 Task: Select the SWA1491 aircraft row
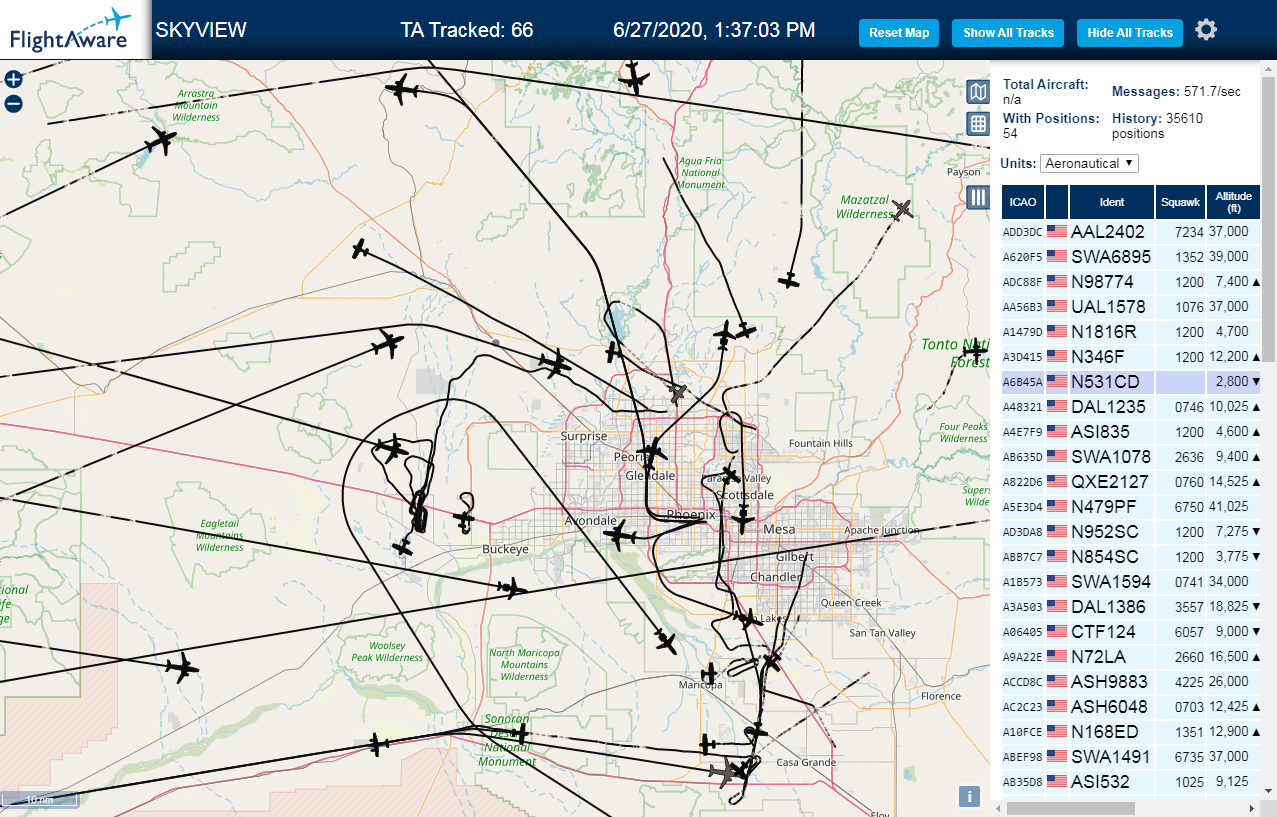1132,757
